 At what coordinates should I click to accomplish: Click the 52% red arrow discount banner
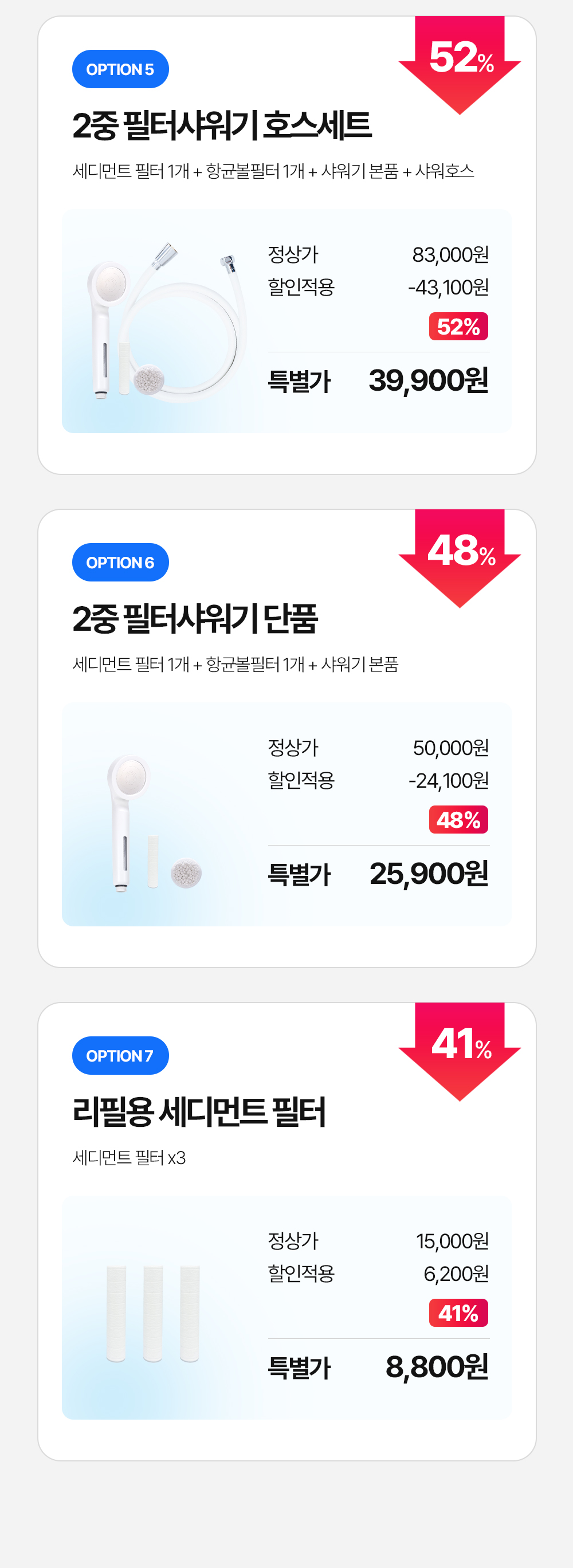[x=460, y=65]
